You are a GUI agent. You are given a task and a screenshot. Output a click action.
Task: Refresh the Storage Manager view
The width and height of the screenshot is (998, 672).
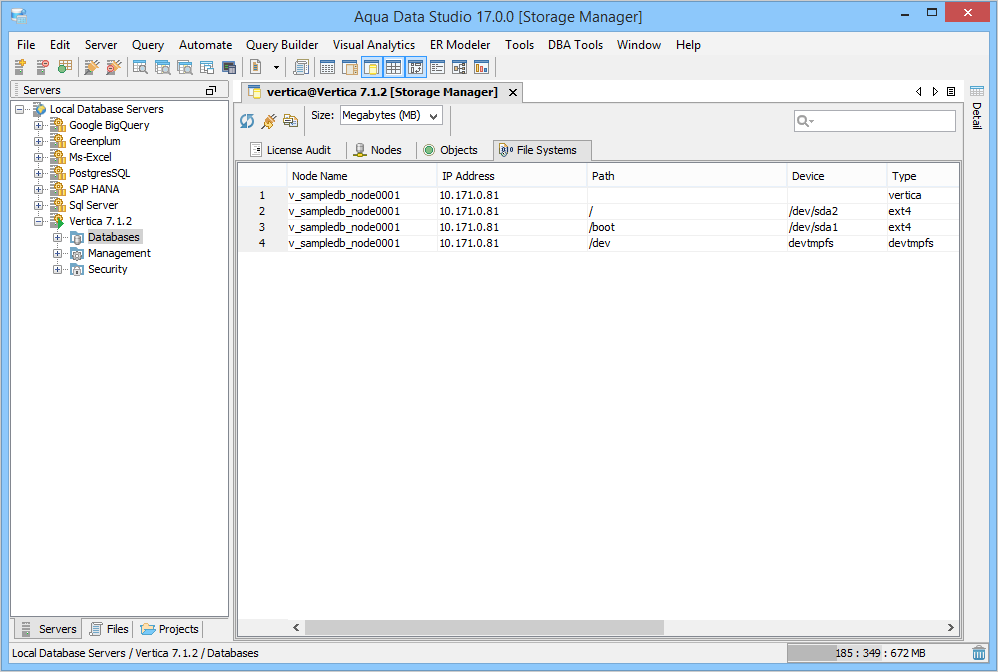(x=247, y=120)
